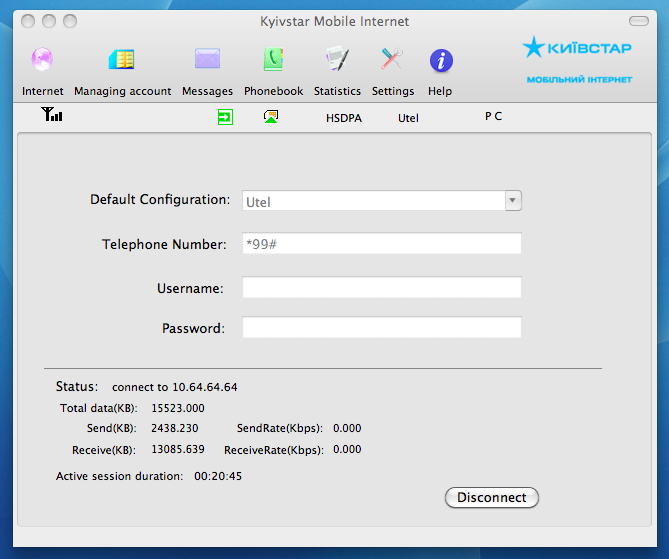Click the Send value 2438.230
This screenshot has height=559, width=669.
[175, 428]
